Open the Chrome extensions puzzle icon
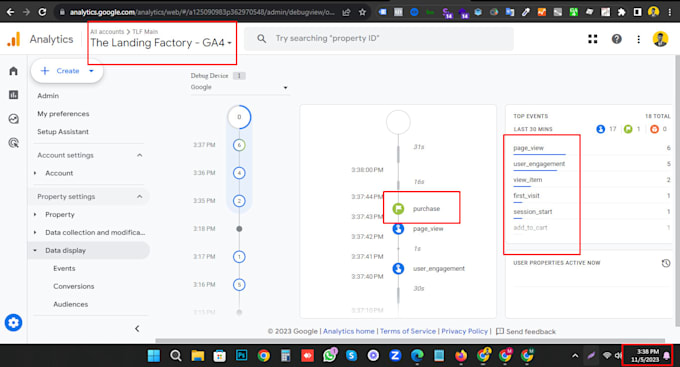Viewport: 680px width, 367px height. (x=621, y=12)
